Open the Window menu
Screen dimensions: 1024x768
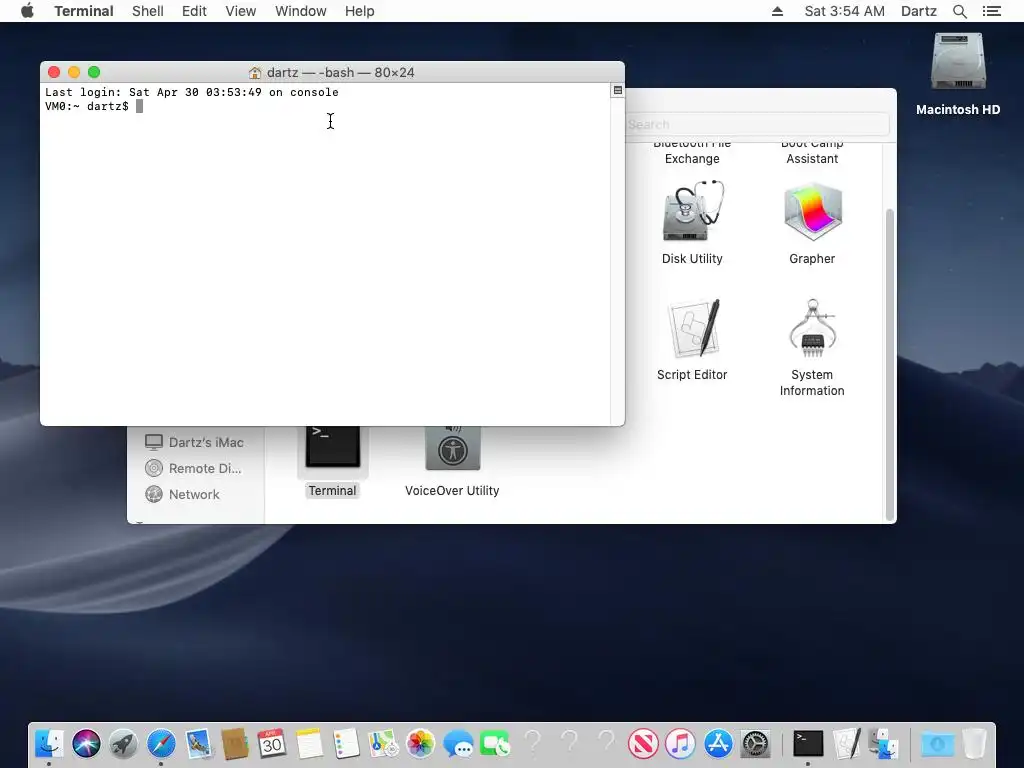pos(300,11)
